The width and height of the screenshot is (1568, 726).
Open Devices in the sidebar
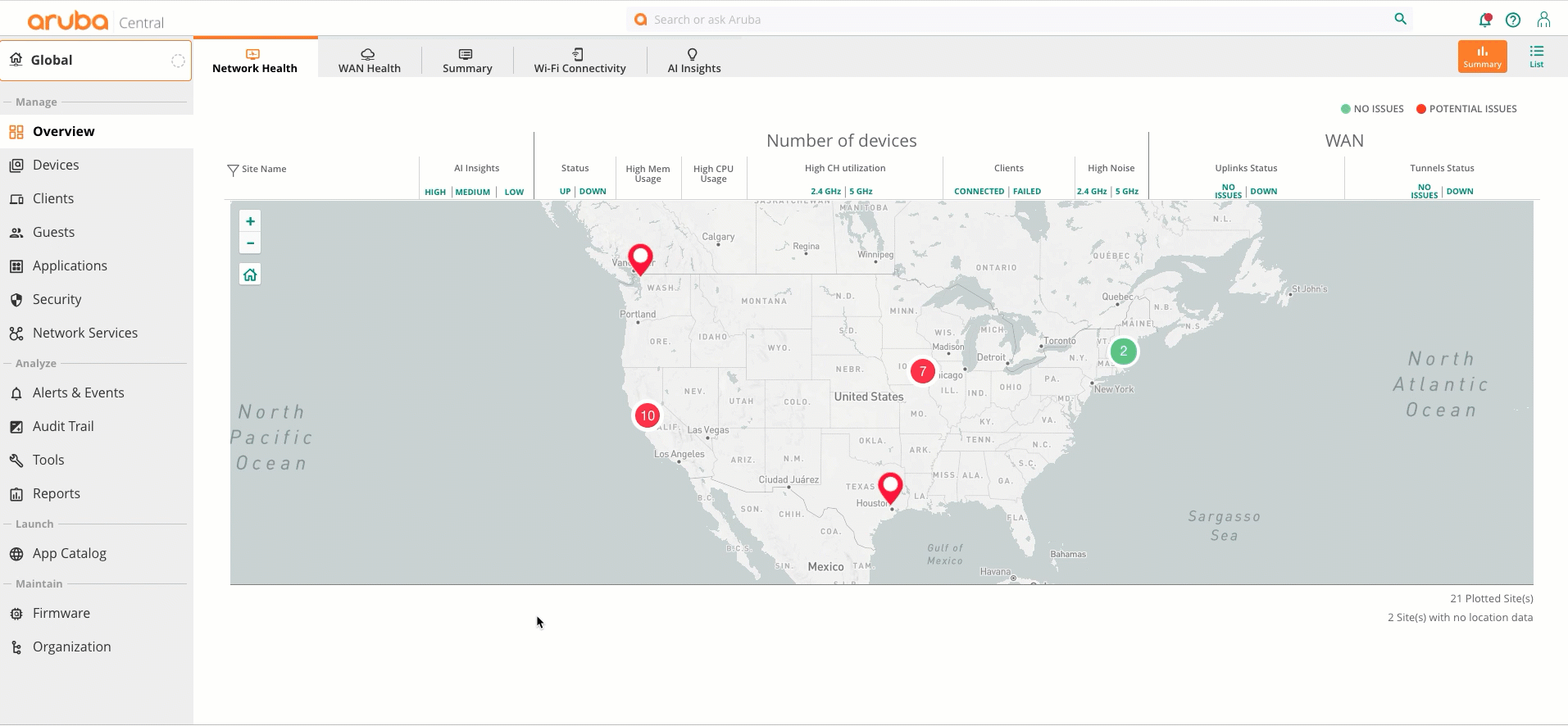(x=97, y=165)
